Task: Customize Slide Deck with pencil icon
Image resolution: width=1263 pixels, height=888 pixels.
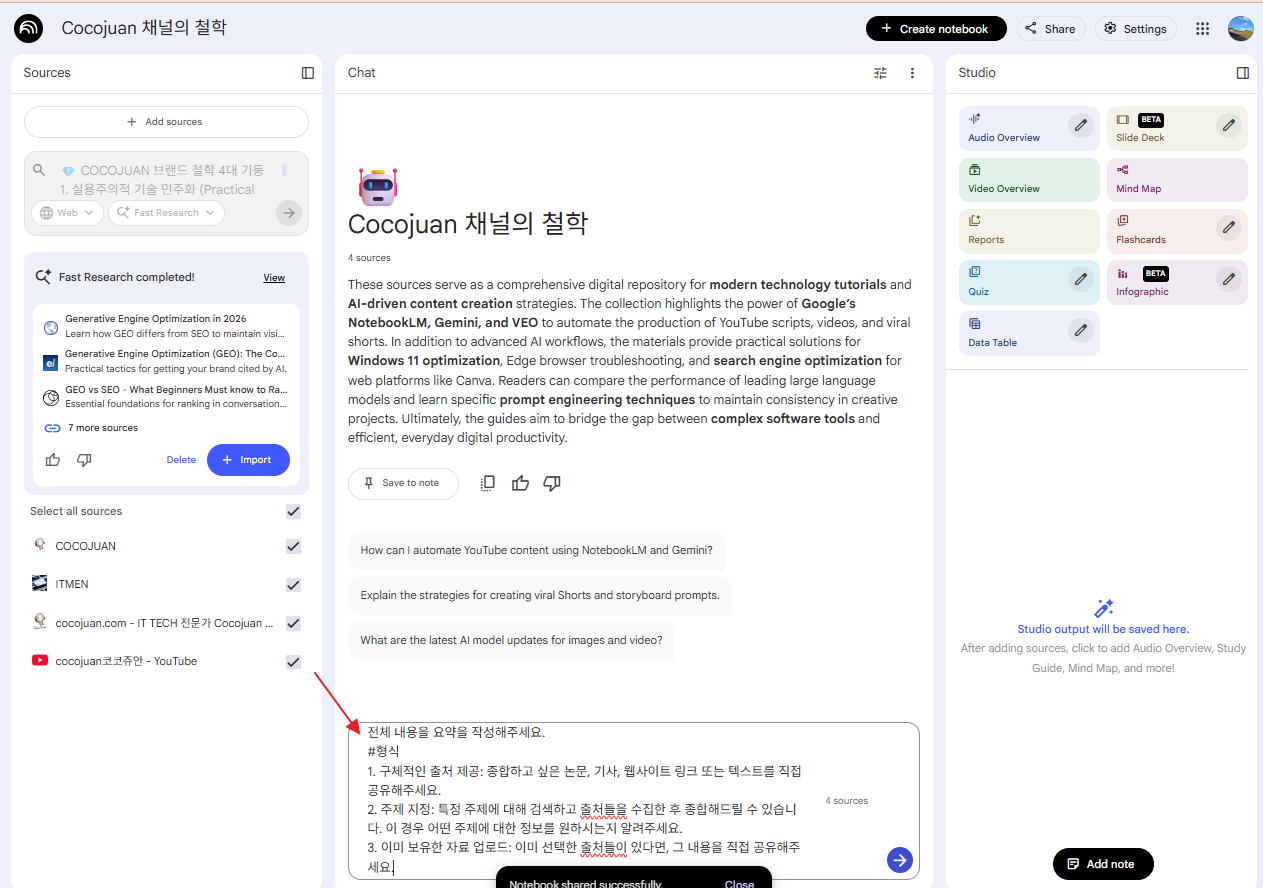Action: [1229, 125]
